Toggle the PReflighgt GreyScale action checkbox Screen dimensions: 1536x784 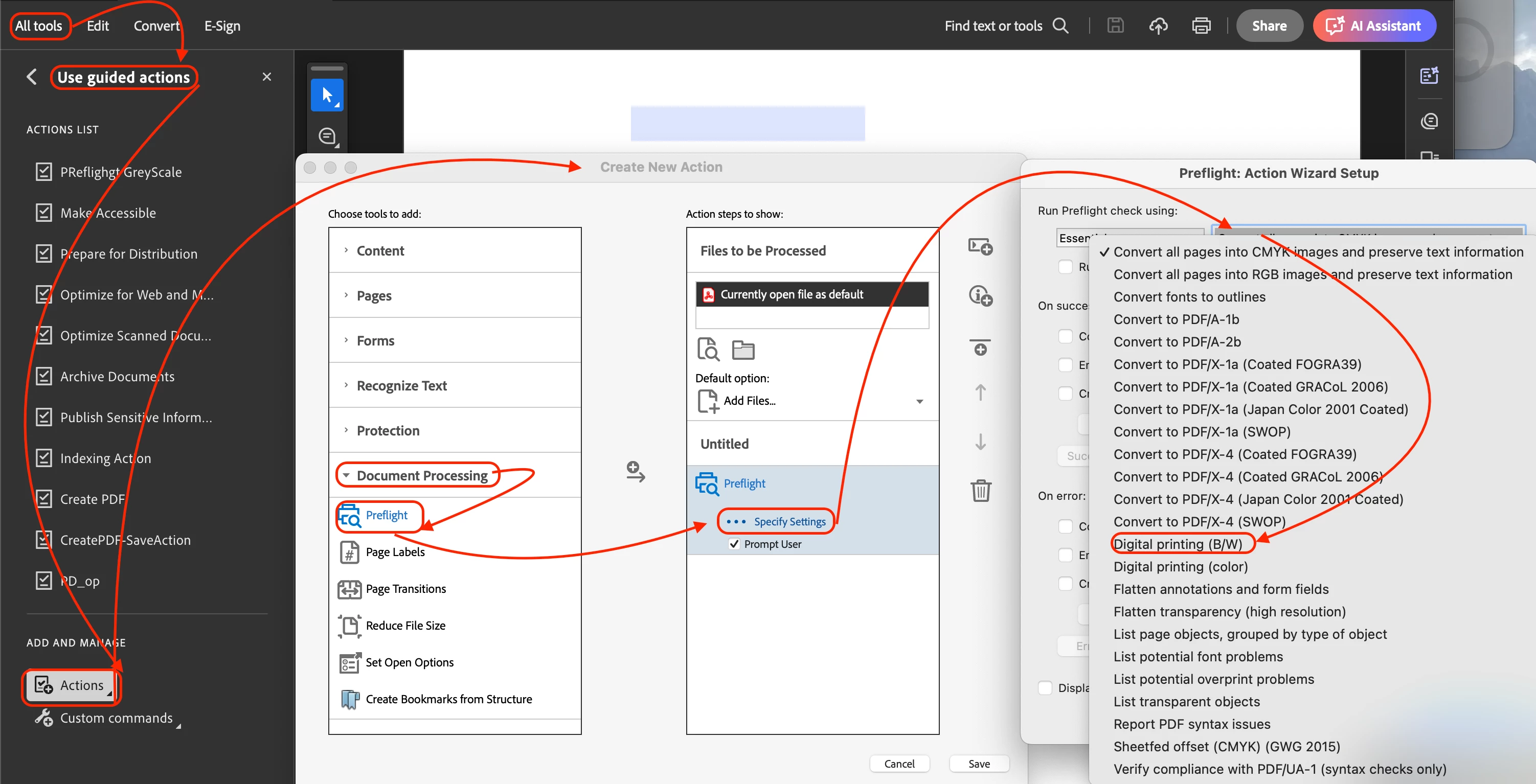(43, 172)
